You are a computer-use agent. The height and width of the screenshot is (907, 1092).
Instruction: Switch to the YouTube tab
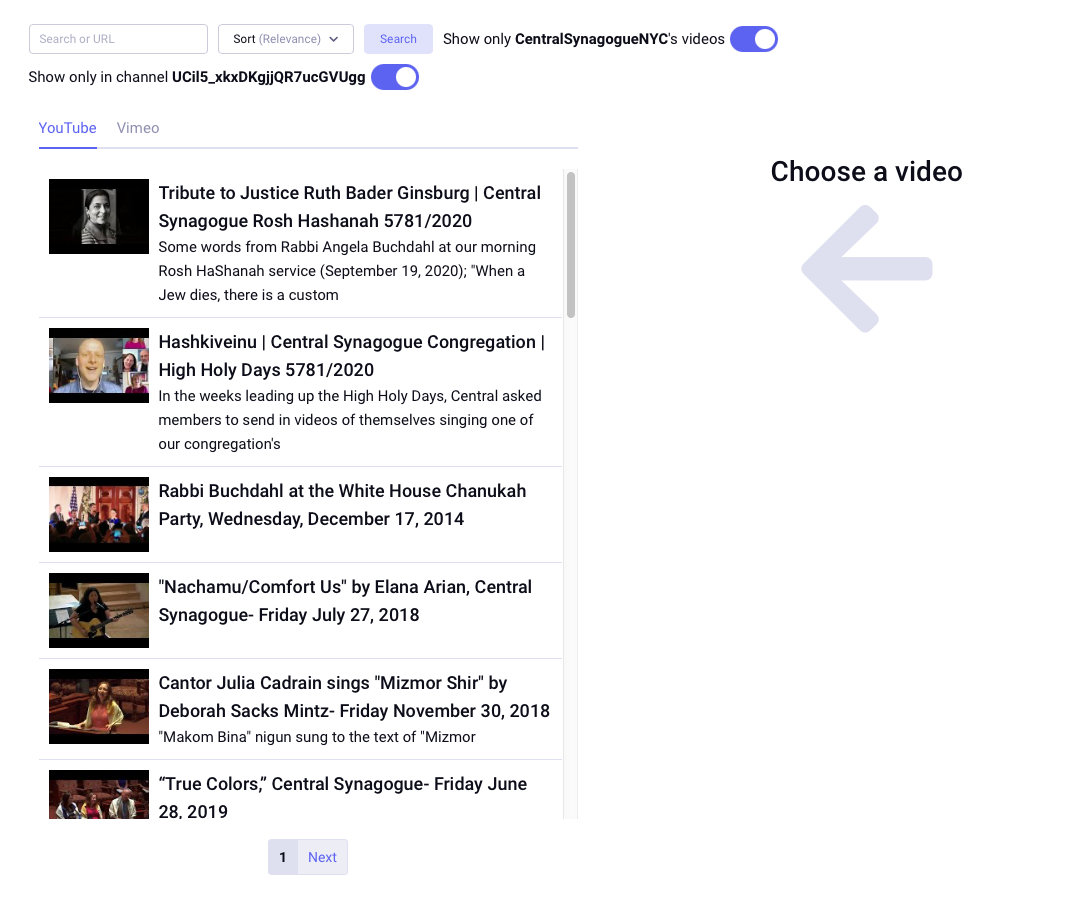68,128
